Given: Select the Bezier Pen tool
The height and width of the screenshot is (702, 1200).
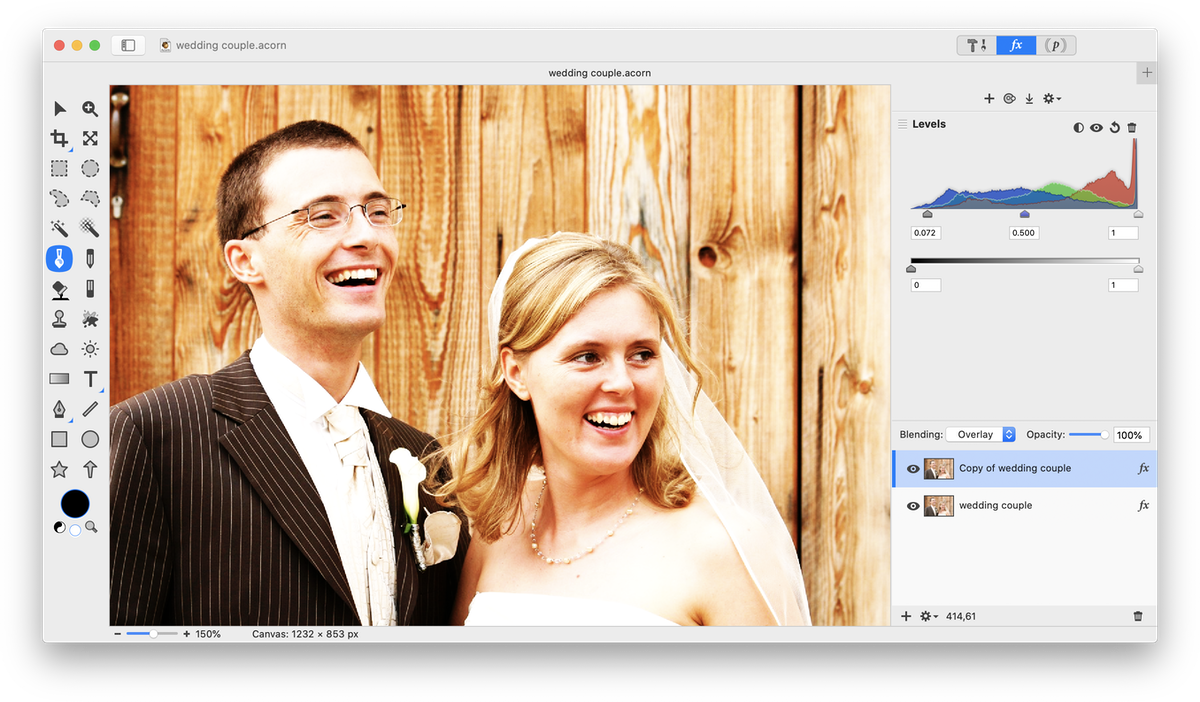Looking at the screenshot, I should tap(60, 409).
